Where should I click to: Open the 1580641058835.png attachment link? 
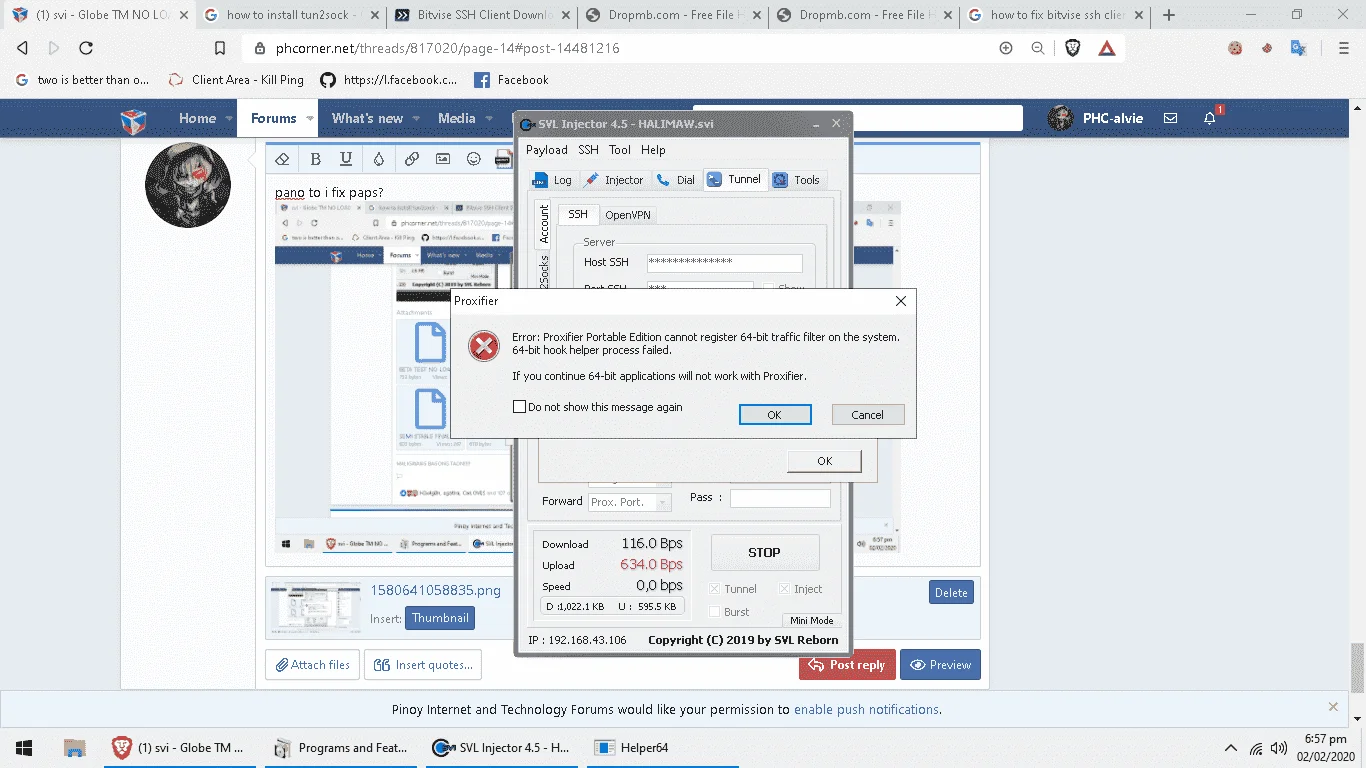435,590
